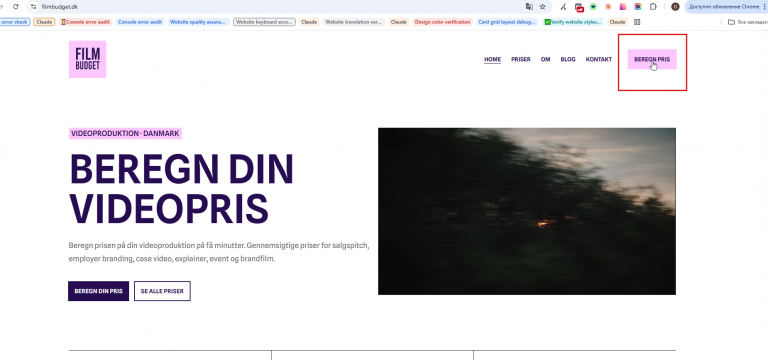Open the orange Claude starburst extension

[x=608, y=7]
